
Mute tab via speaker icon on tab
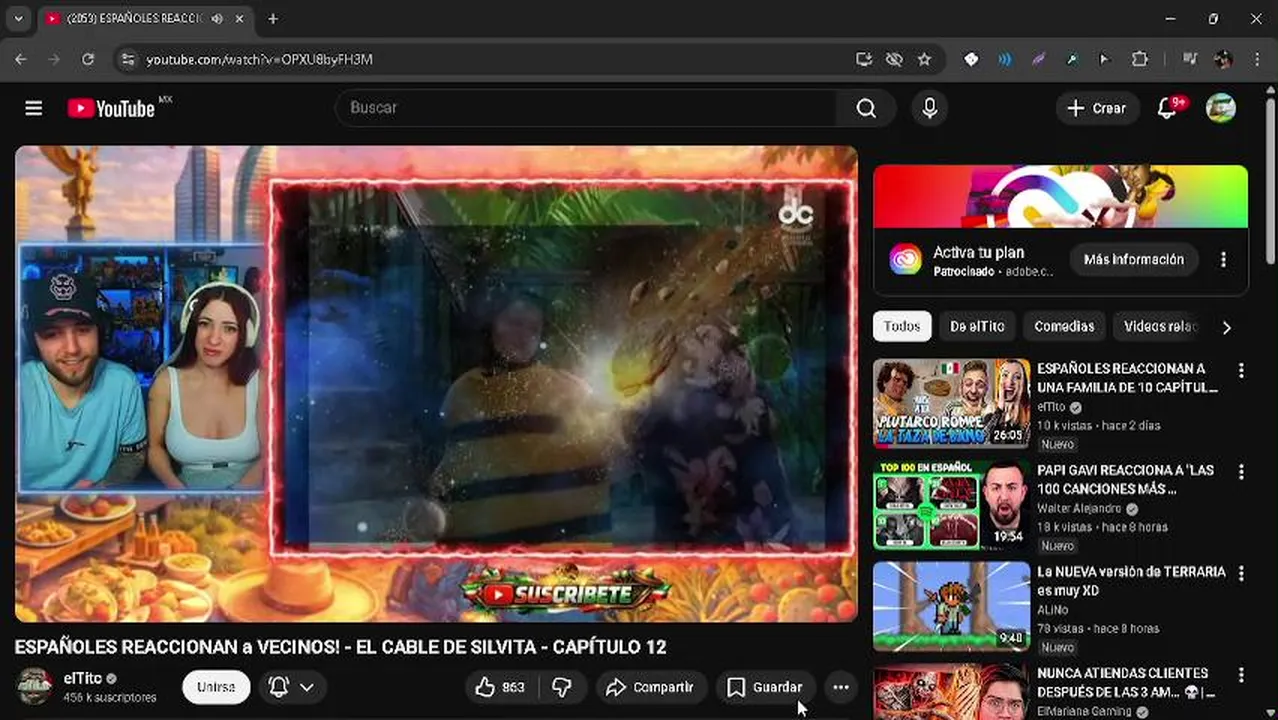218,19
